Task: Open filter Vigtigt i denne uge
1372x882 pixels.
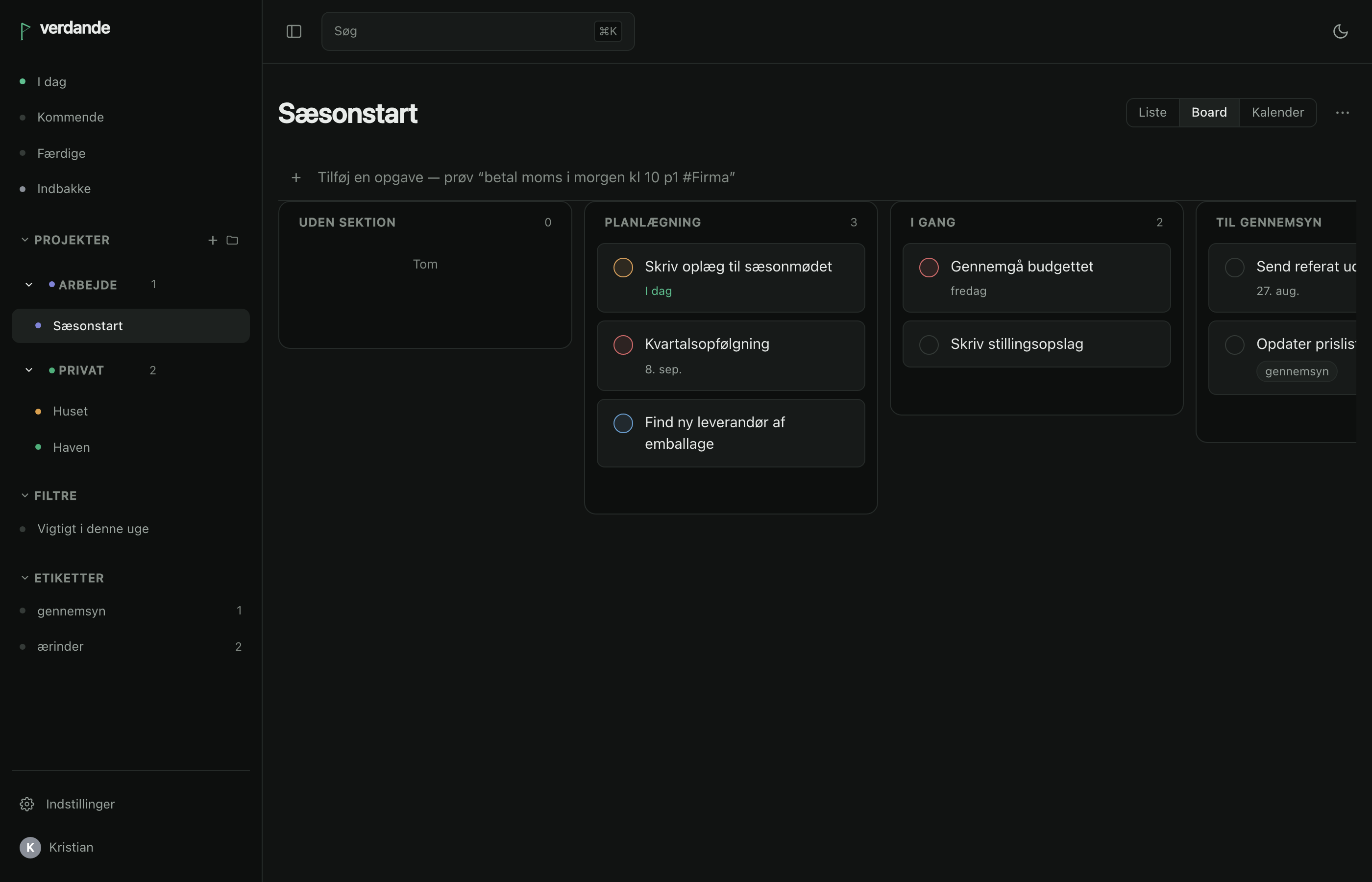Action: tap(130, 529)
